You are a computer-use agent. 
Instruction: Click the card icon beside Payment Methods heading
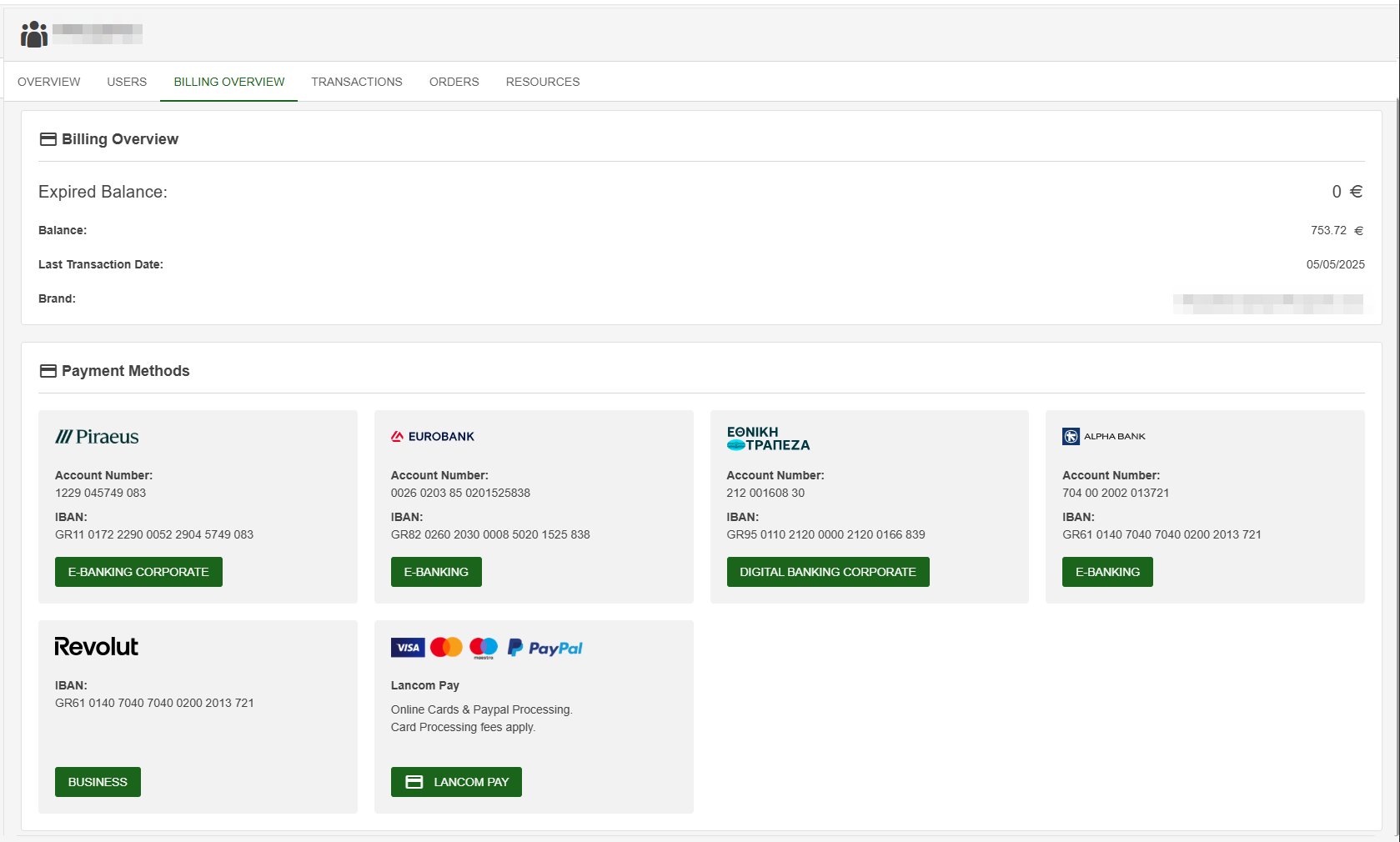point(48,371)
